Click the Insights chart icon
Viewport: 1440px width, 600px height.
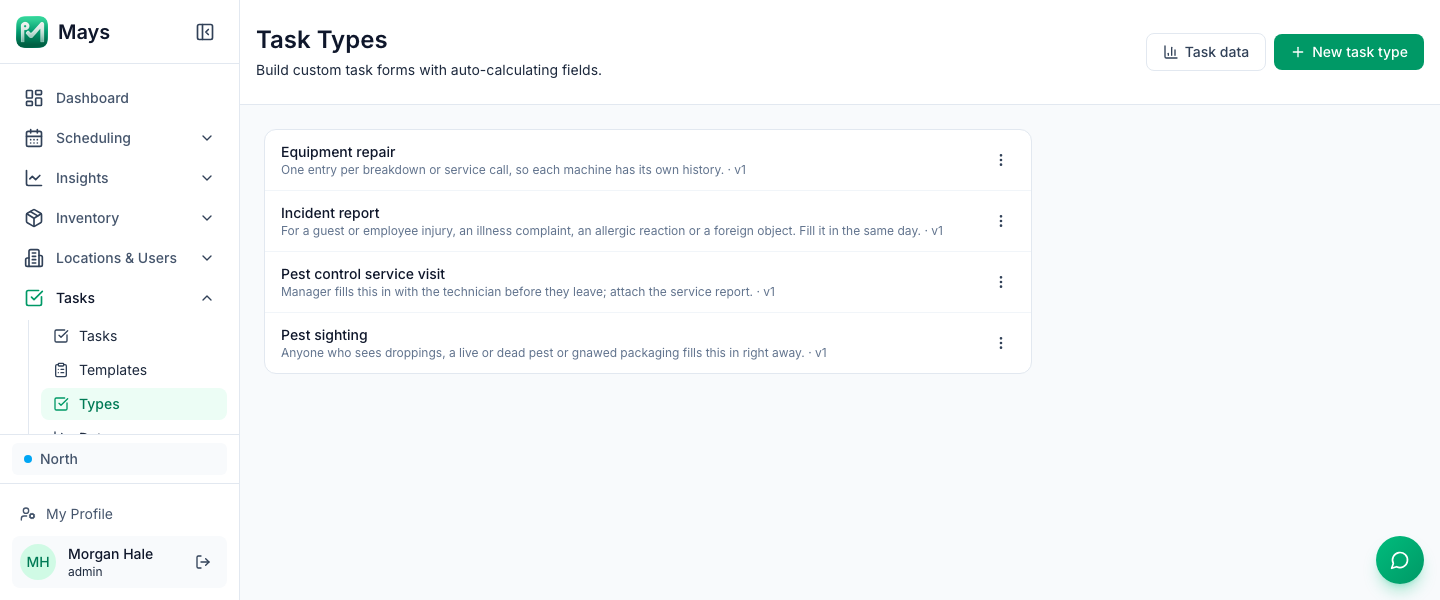point(34,178)
